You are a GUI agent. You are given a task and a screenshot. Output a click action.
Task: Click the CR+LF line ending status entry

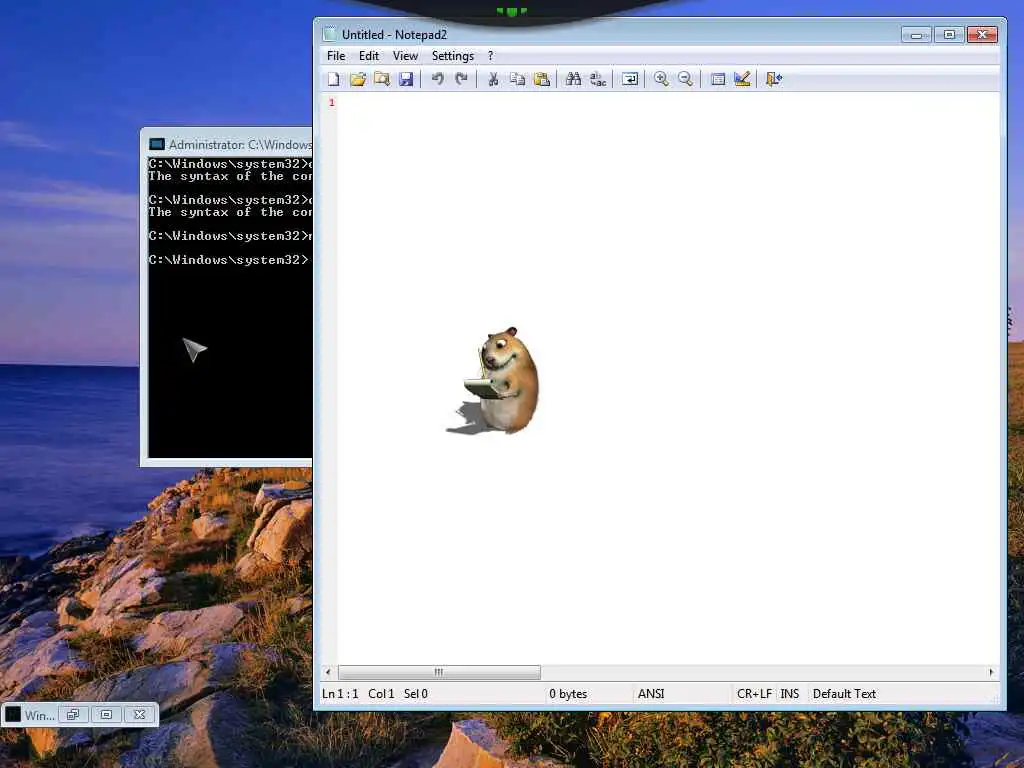coord(754,694)
